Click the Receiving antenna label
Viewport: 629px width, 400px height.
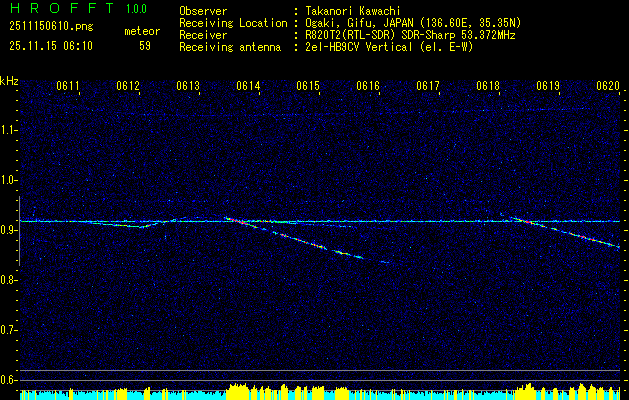(230, 47)
